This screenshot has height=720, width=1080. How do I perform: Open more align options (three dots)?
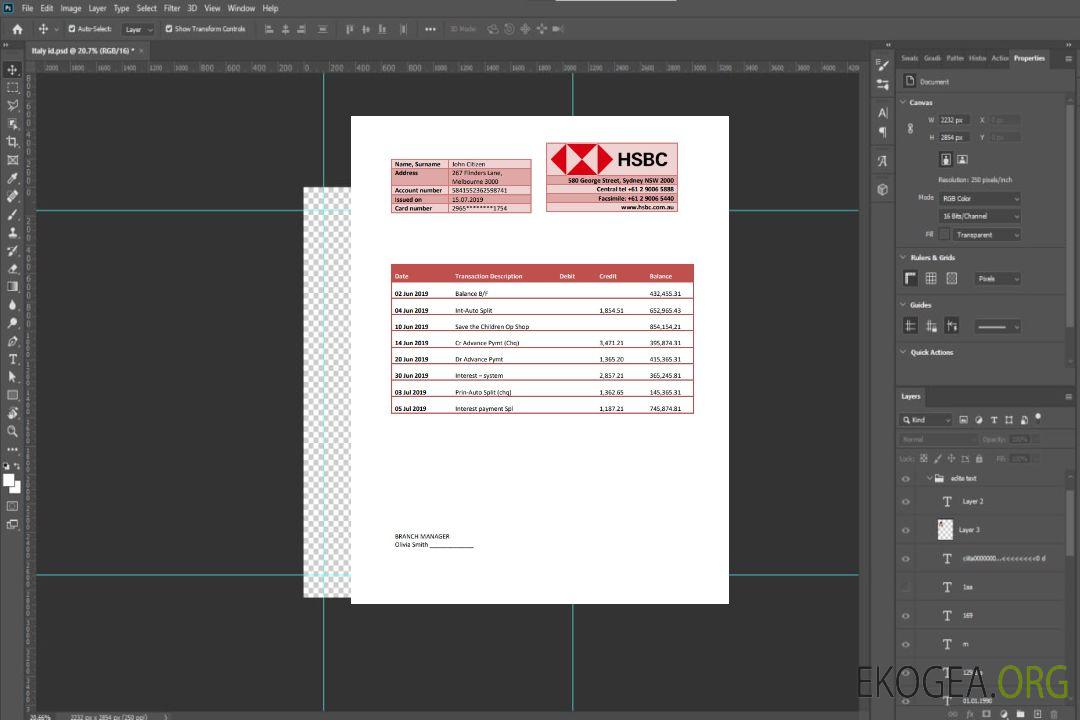[430, 29]
